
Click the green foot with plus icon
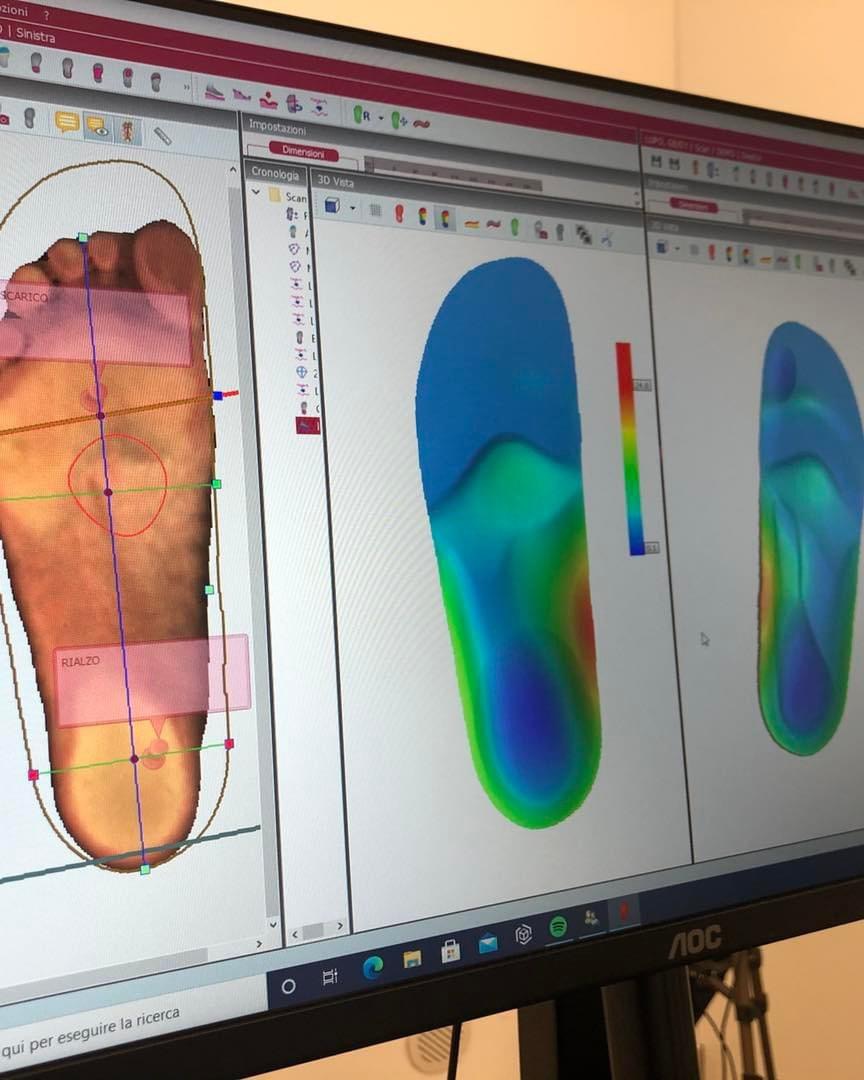(399, 121)
